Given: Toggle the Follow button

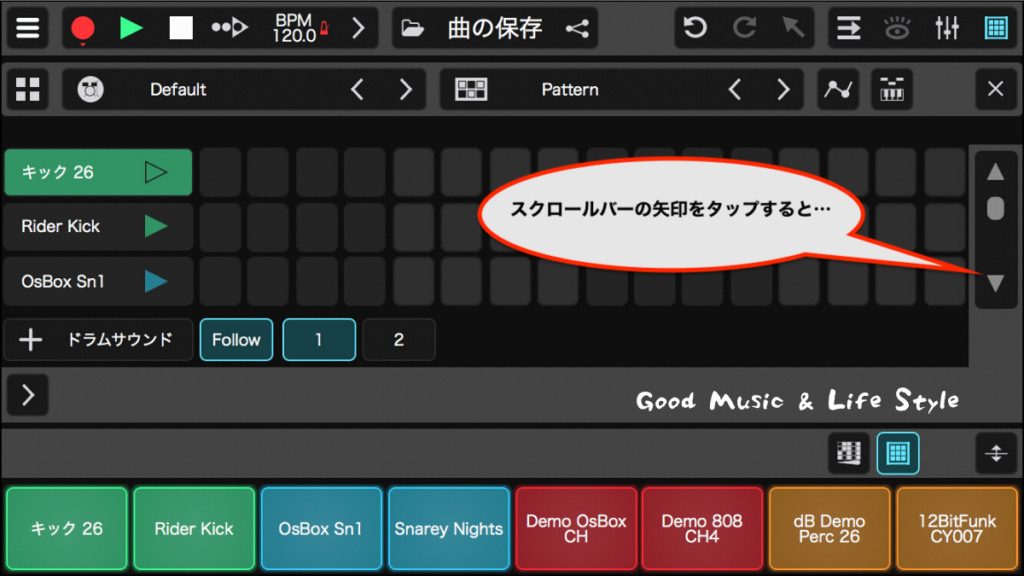Looking at the screenshot, I should pos(236,340).
